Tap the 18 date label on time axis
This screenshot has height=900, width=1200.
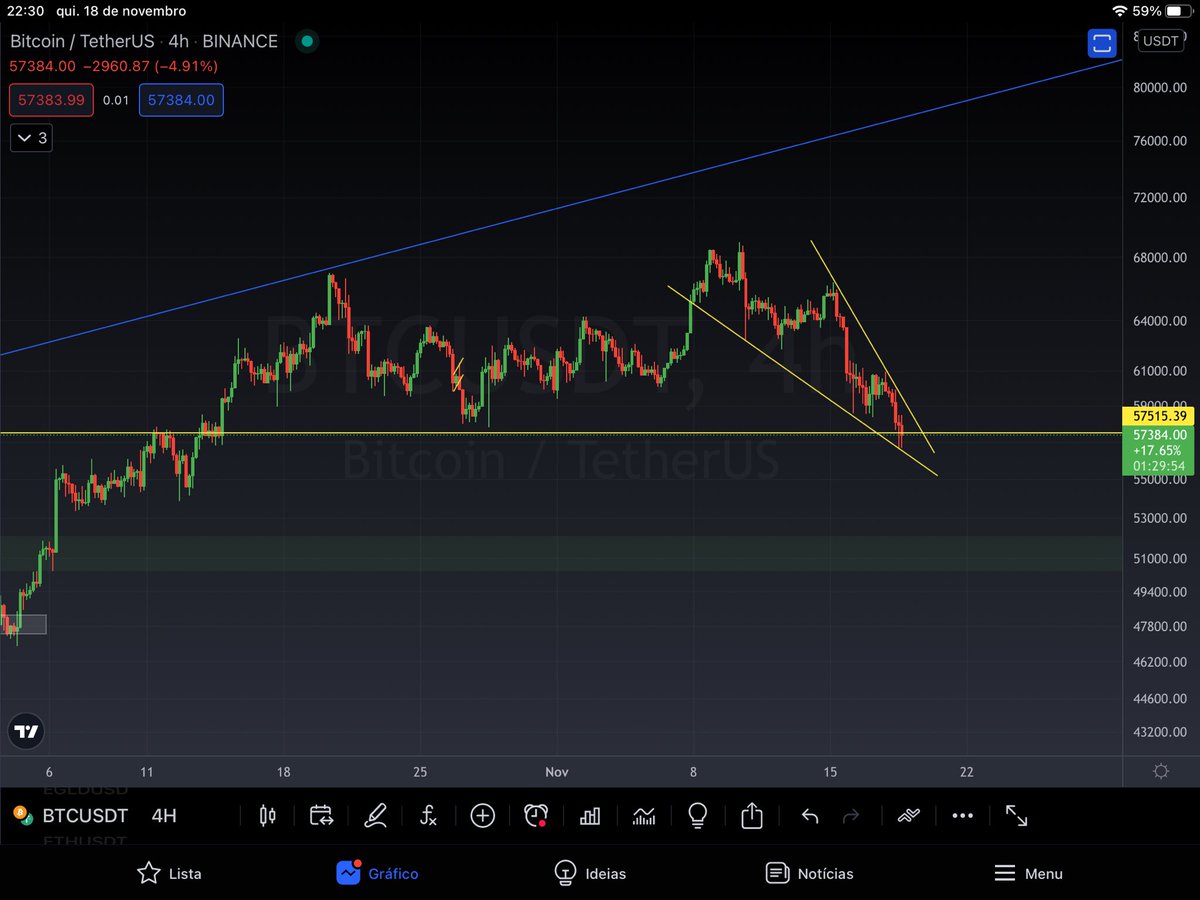284,772
